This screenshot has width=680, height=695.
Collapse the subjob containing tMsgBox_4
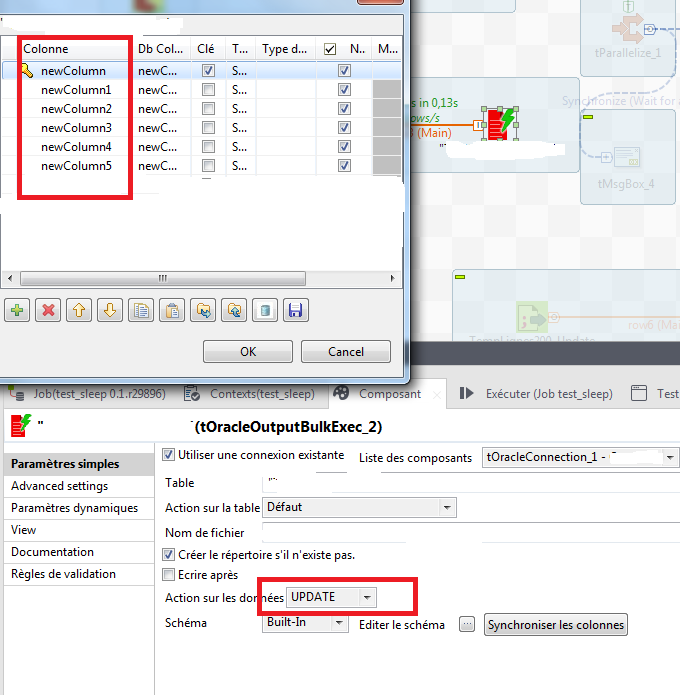(x=588, y=117)
